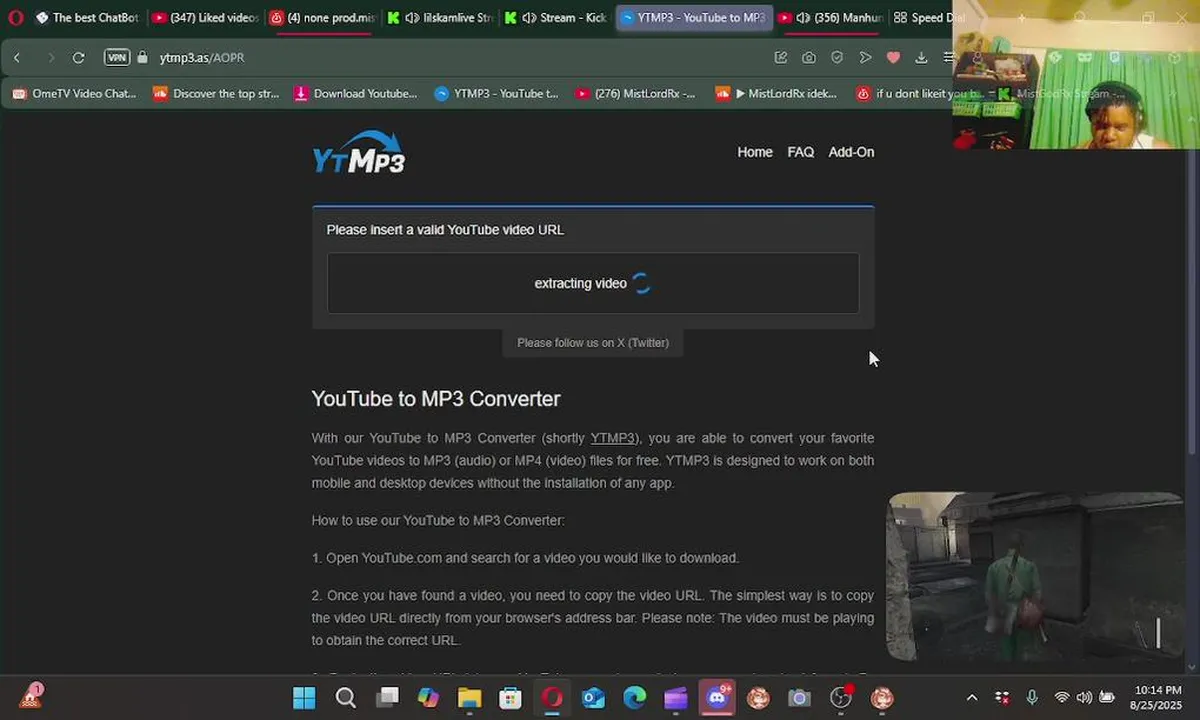Open Outlook from the taskbar
Image resolution: width=1200 pixels, height=720 pixels.
coord(594,697)
